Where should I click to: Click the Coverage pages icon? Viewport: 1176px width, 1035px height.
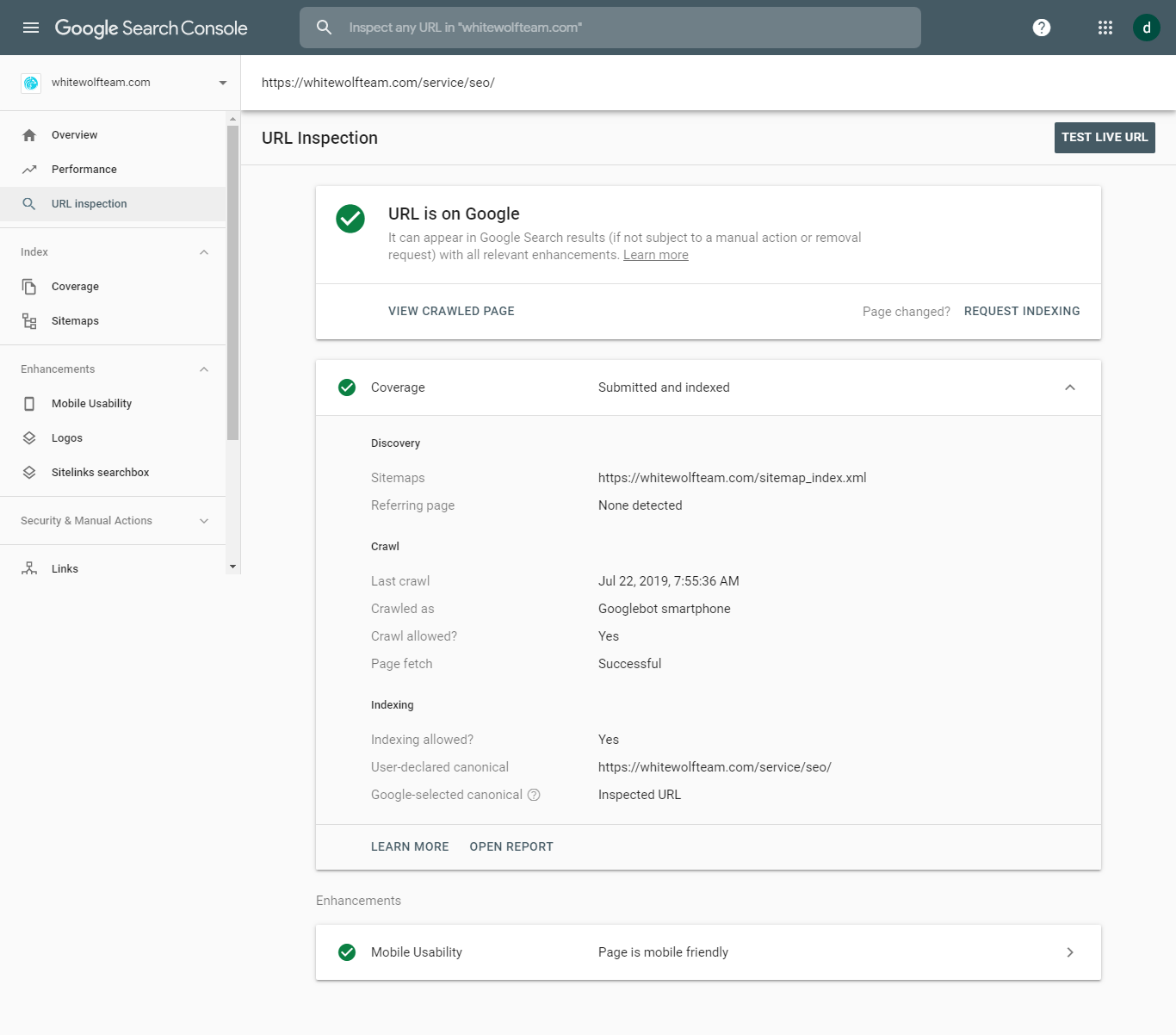click(x=29, y=287)
